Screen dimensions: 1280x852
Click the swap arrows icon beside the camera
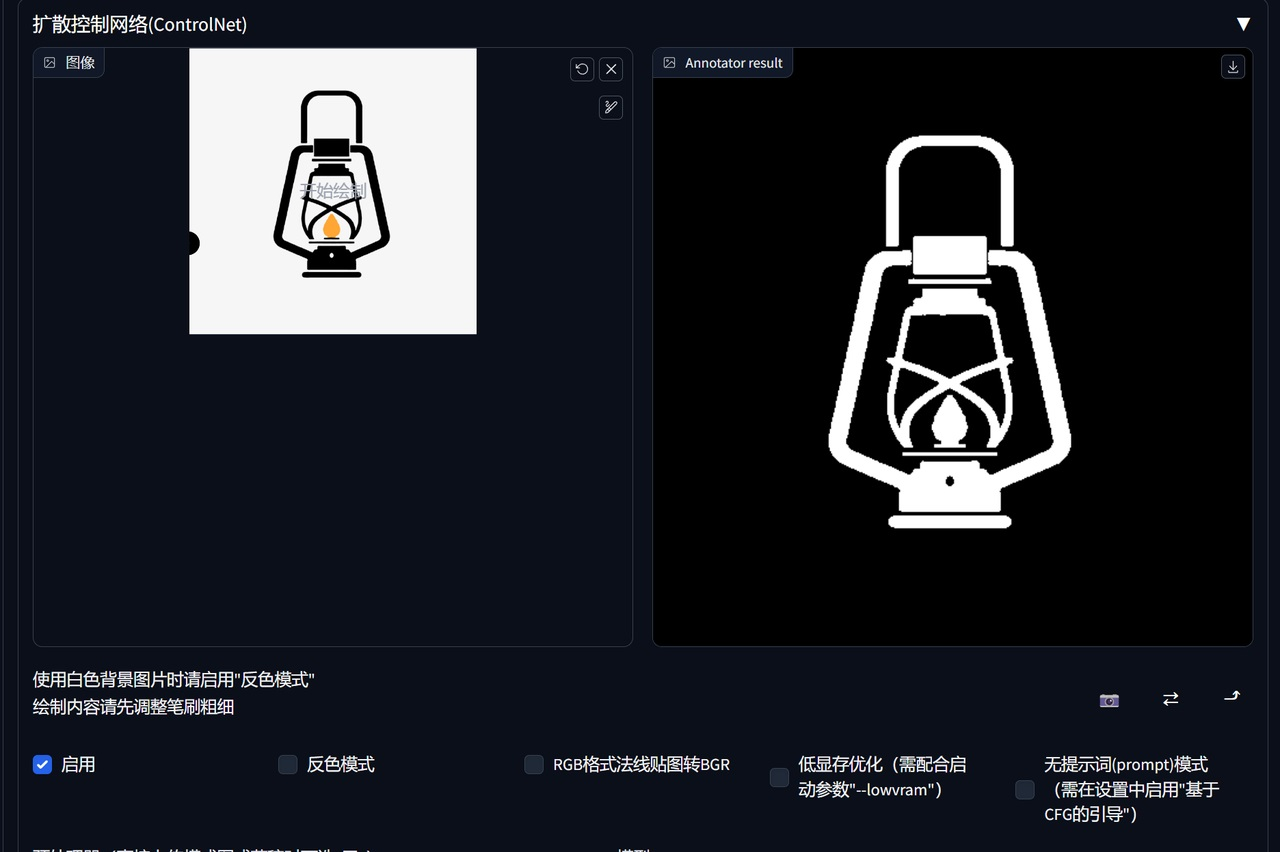click(x=1170, y=699)
